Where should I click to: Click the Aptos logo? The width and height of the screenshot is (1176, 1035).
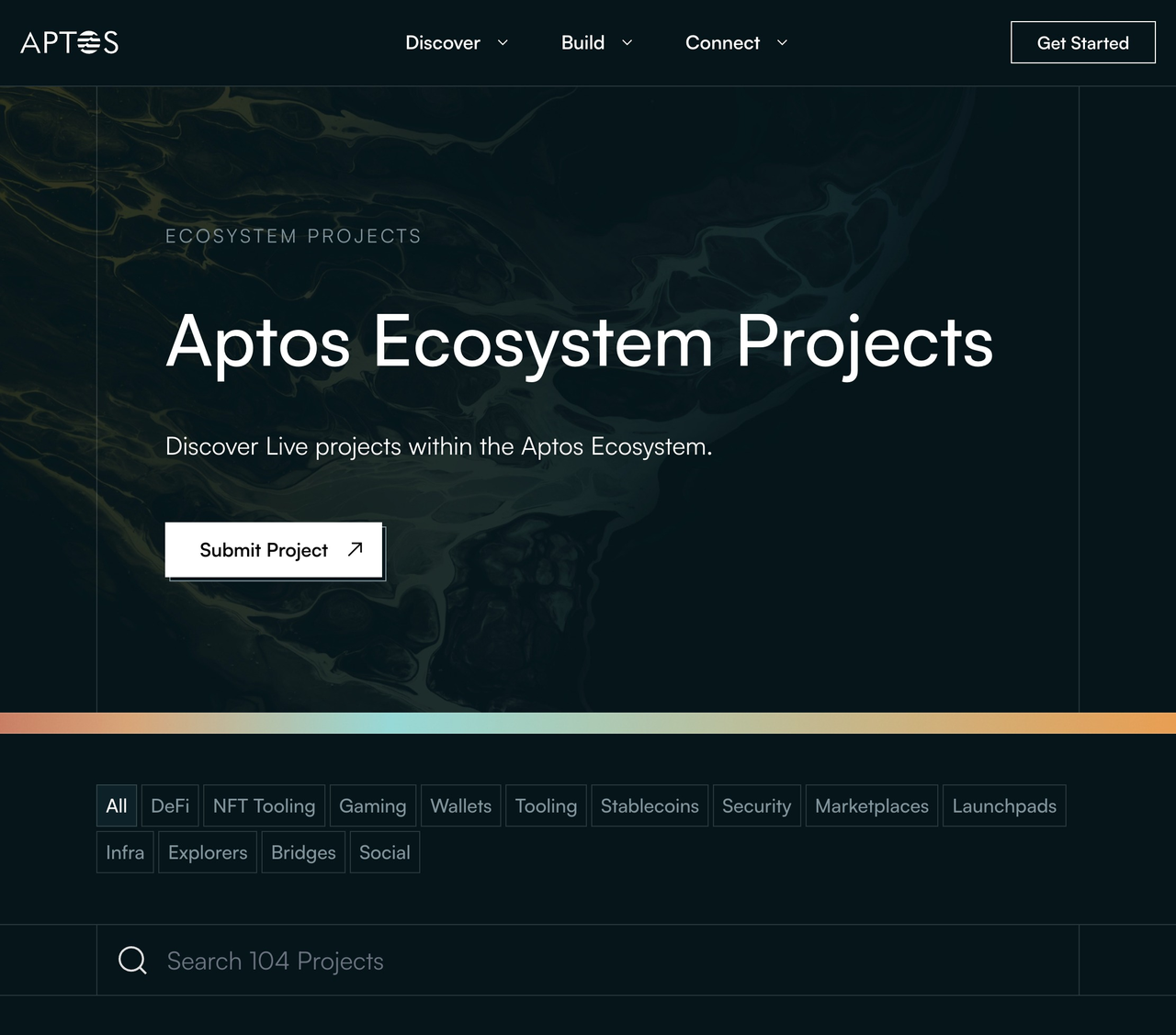[x=69, y=42]
